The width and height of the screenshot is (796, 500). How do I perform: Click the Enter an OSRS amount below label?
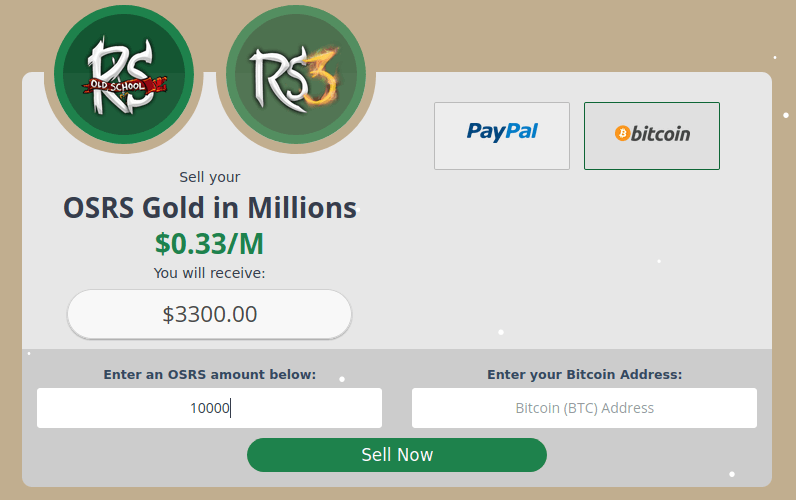tap(210, 375)
